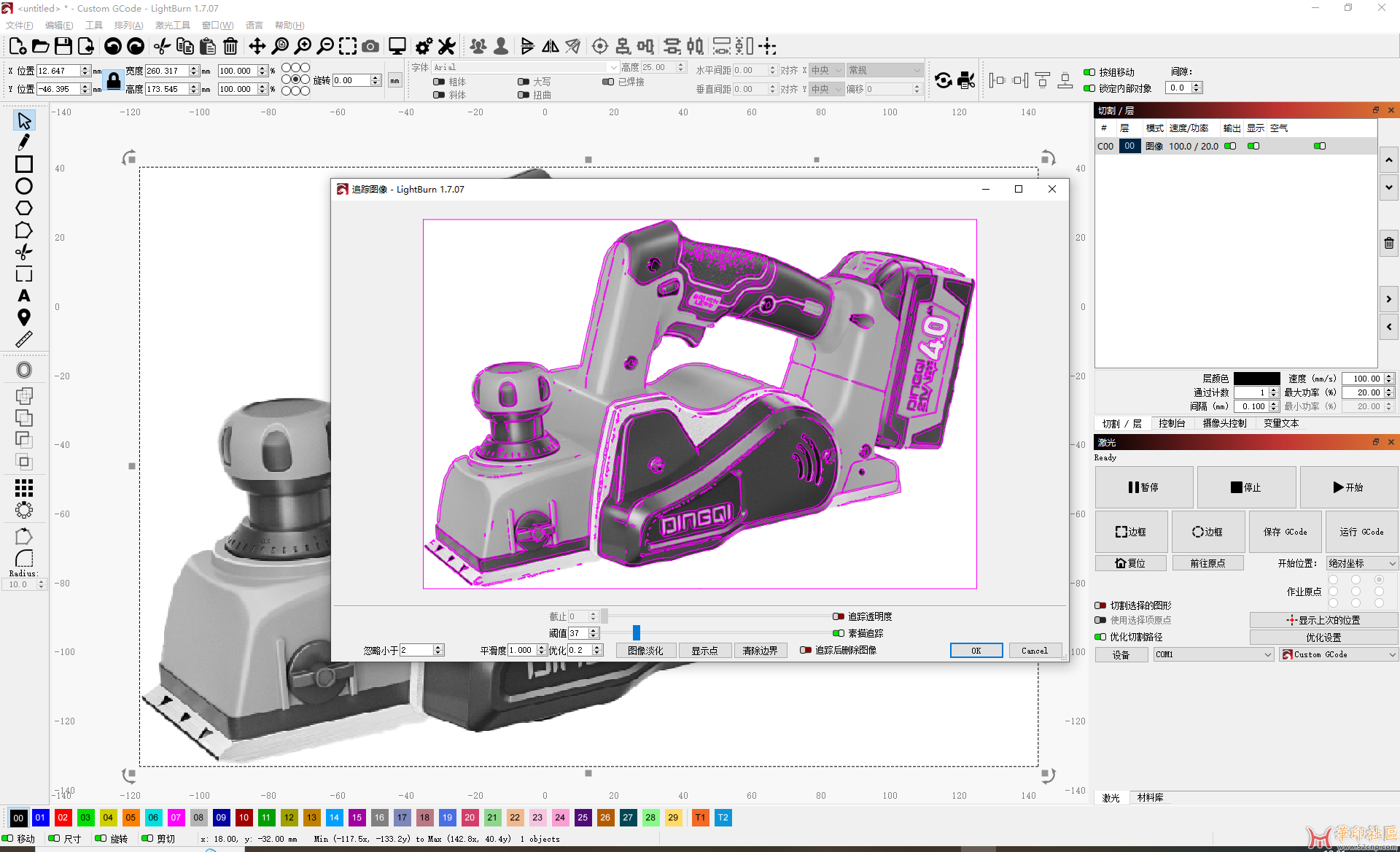
Task: Open the COM1 port dropdown
Action: [x=1213, y=654]
